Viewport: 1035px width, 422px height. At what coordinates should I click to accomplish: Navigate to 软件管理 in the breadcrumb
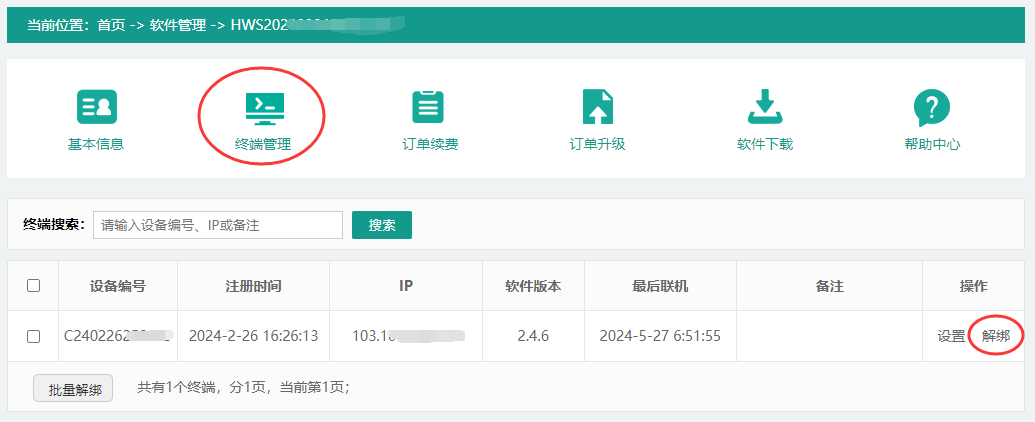pyautogui.click(x=177, y=26)
